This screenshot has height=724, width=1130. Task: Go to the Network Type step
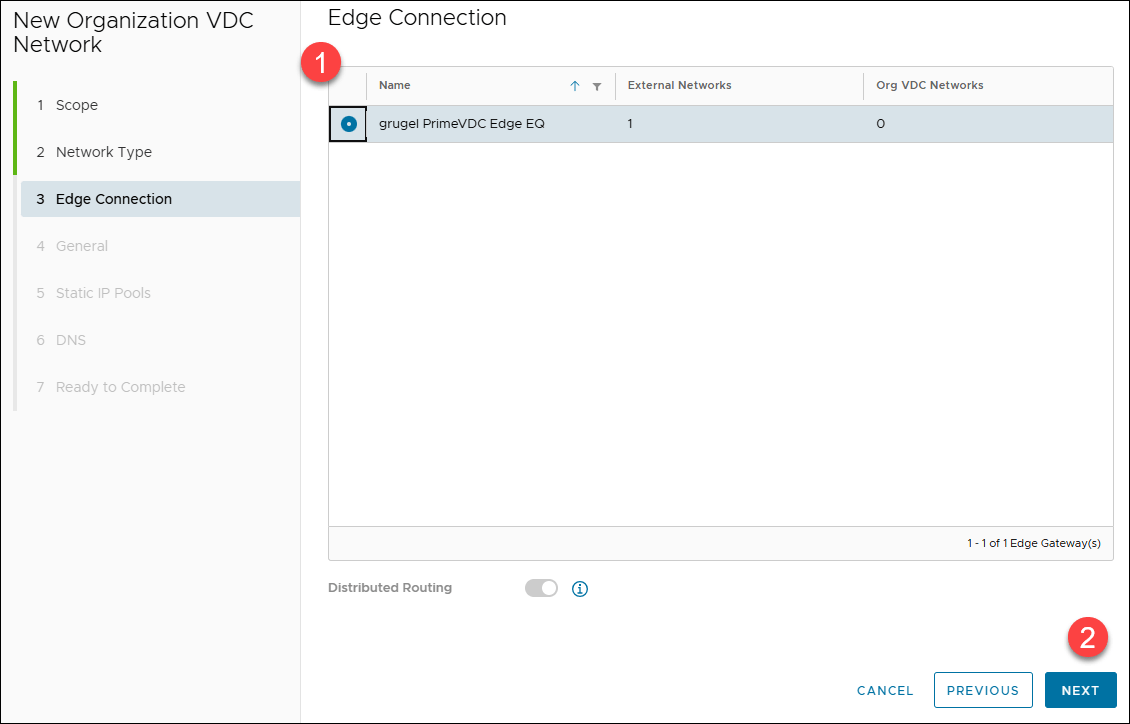tap(103, 152)
